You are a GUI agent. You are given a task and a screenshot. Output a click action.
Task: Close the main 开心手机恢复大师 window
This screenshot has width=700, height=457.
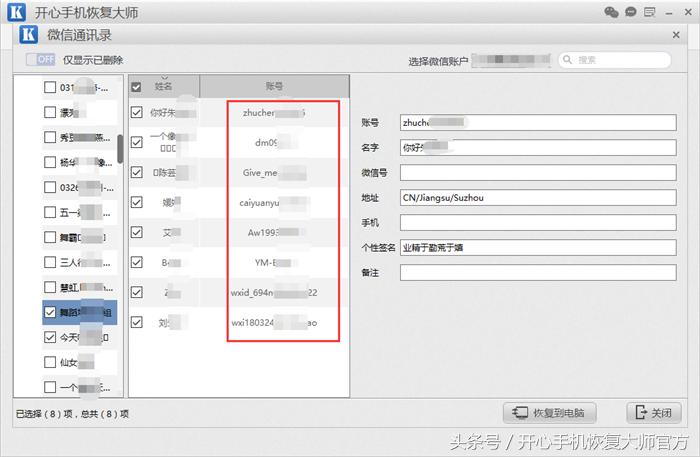tap(688, 12)
